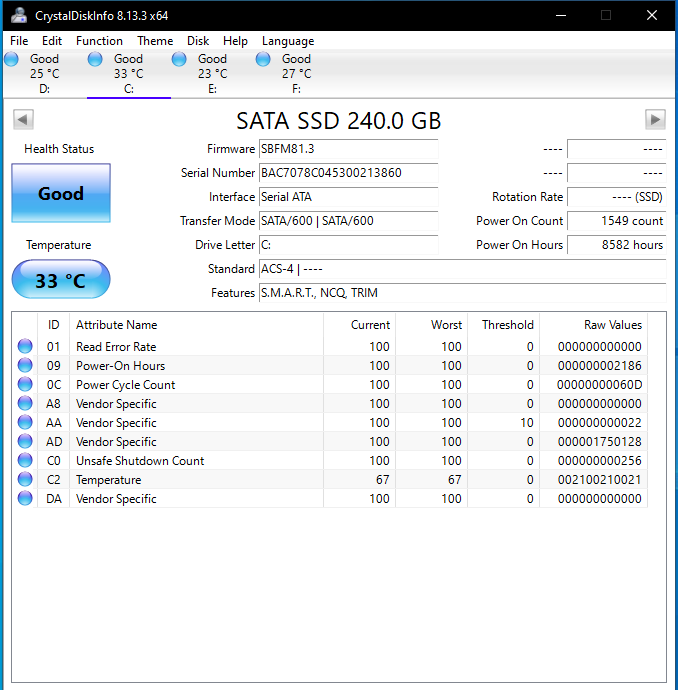This screenshot has height=690, width=678.
Task: Click status orb for Power Cycle Count row
Action: pos(25,384)
